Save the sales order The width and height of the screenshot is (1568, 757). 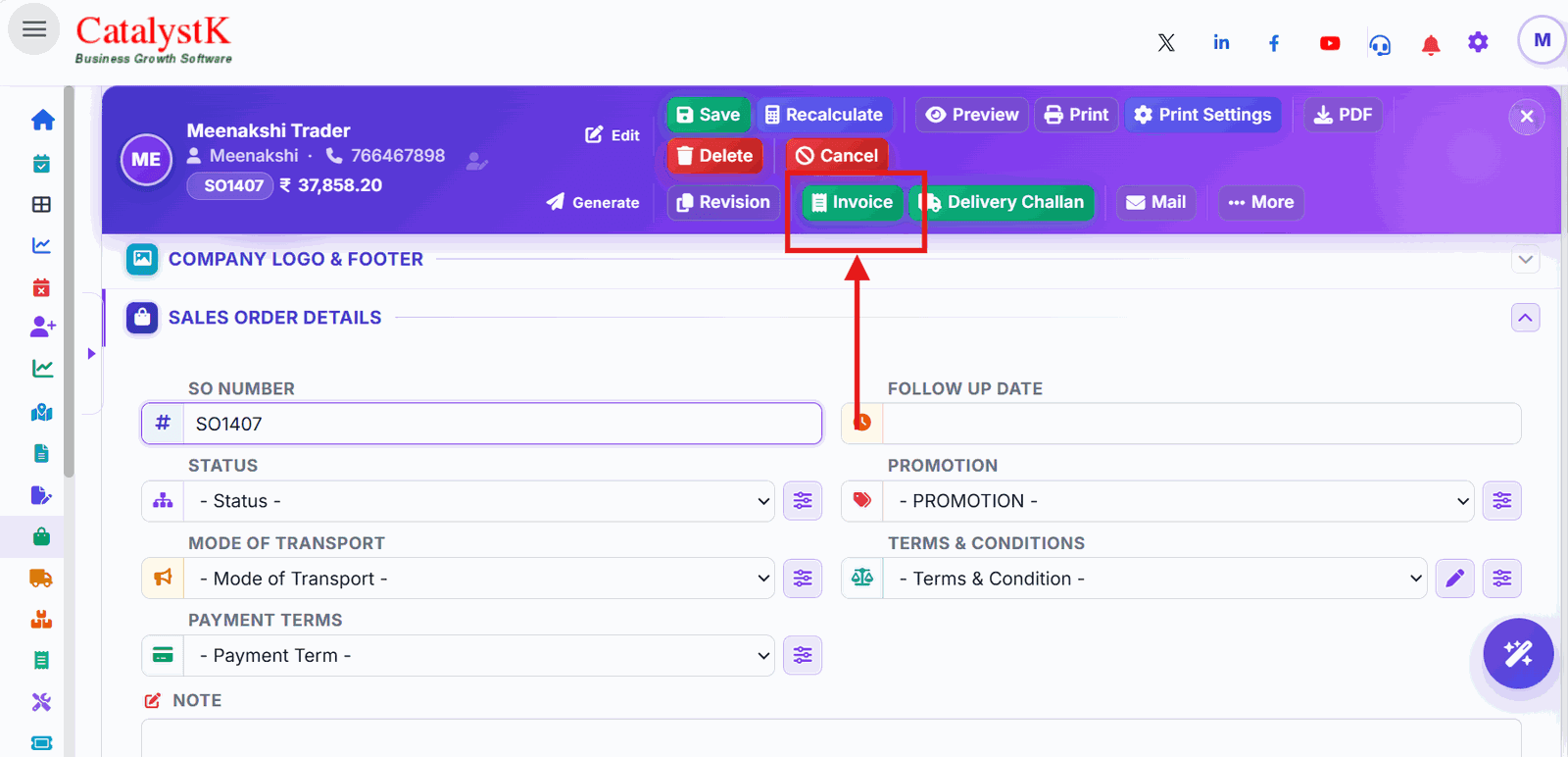[709, 115]
